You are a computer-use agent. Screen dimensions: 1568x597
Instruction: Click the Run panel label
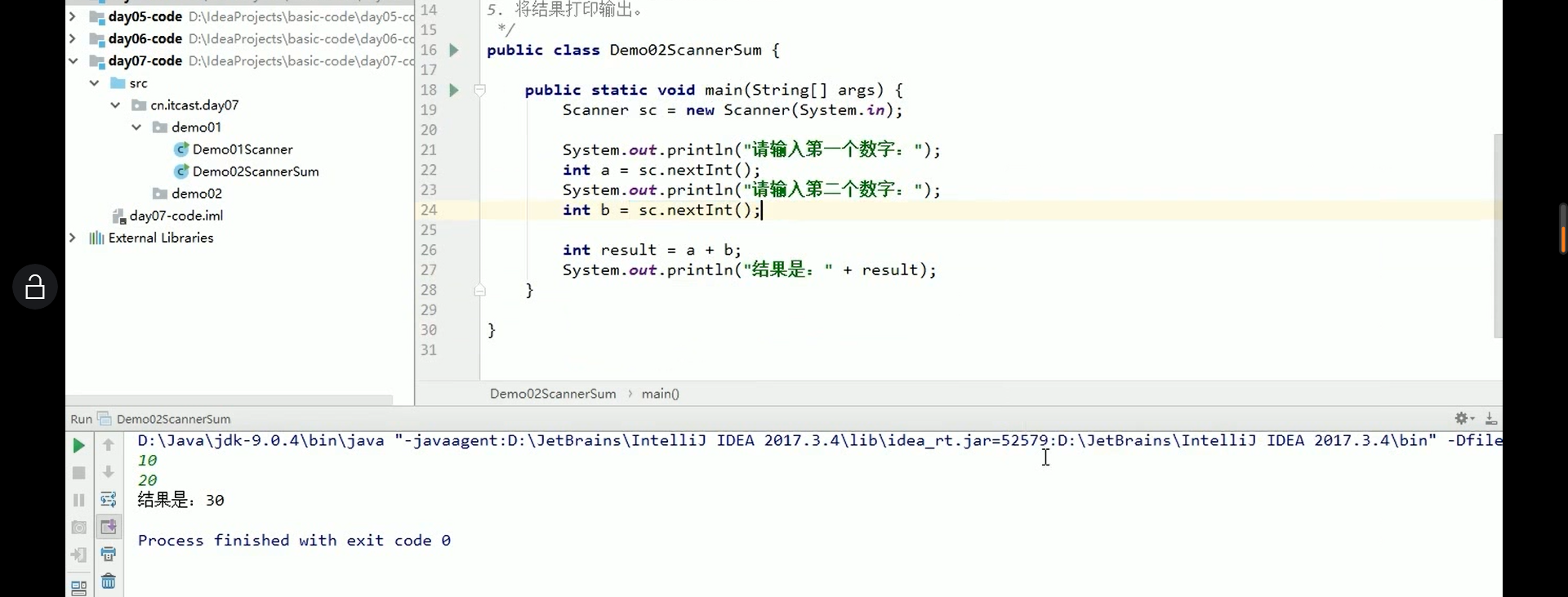81,419
